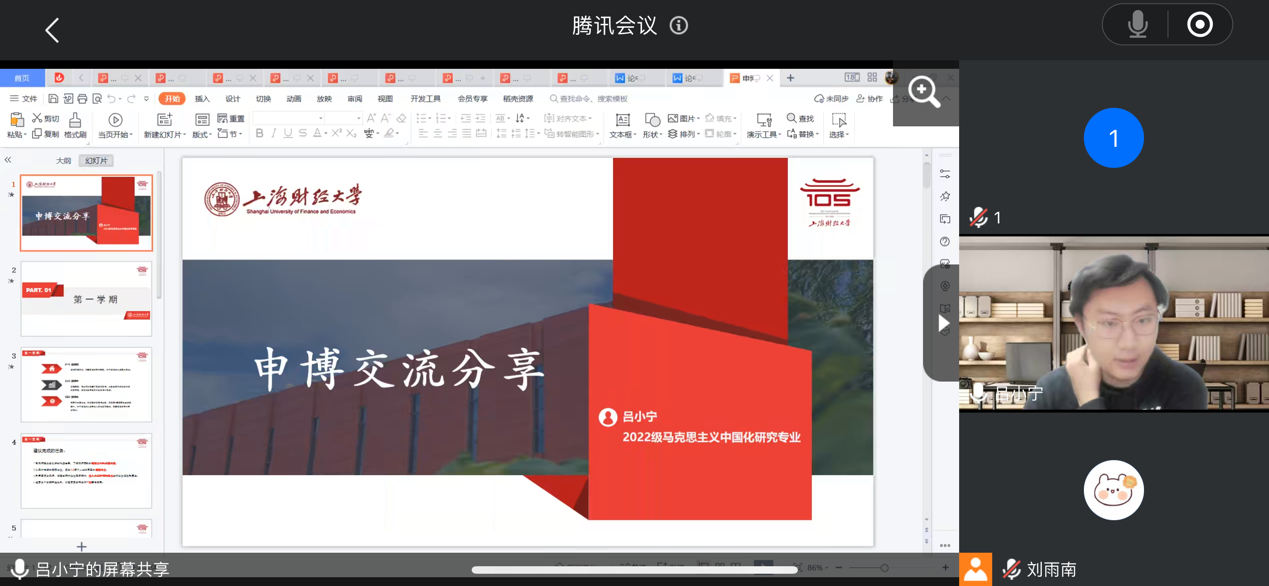The image size is (1269, 586).
Task: Toggle bold text formatting
Action: click(x=259, y=133)
